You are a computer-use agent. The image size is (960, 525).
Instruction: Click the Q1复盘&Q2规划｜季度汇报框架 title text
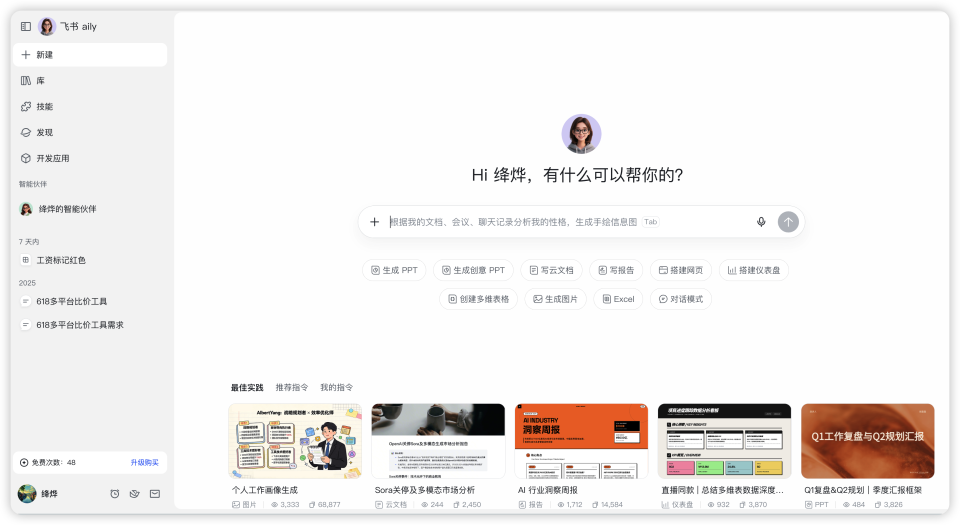[863, 490]
